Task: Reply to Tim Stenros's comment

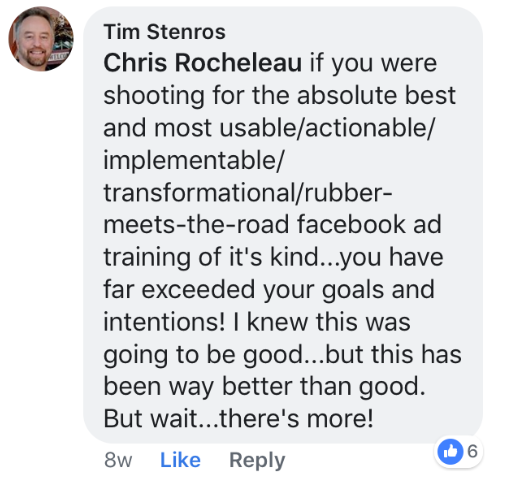Action: pos(257,460)
